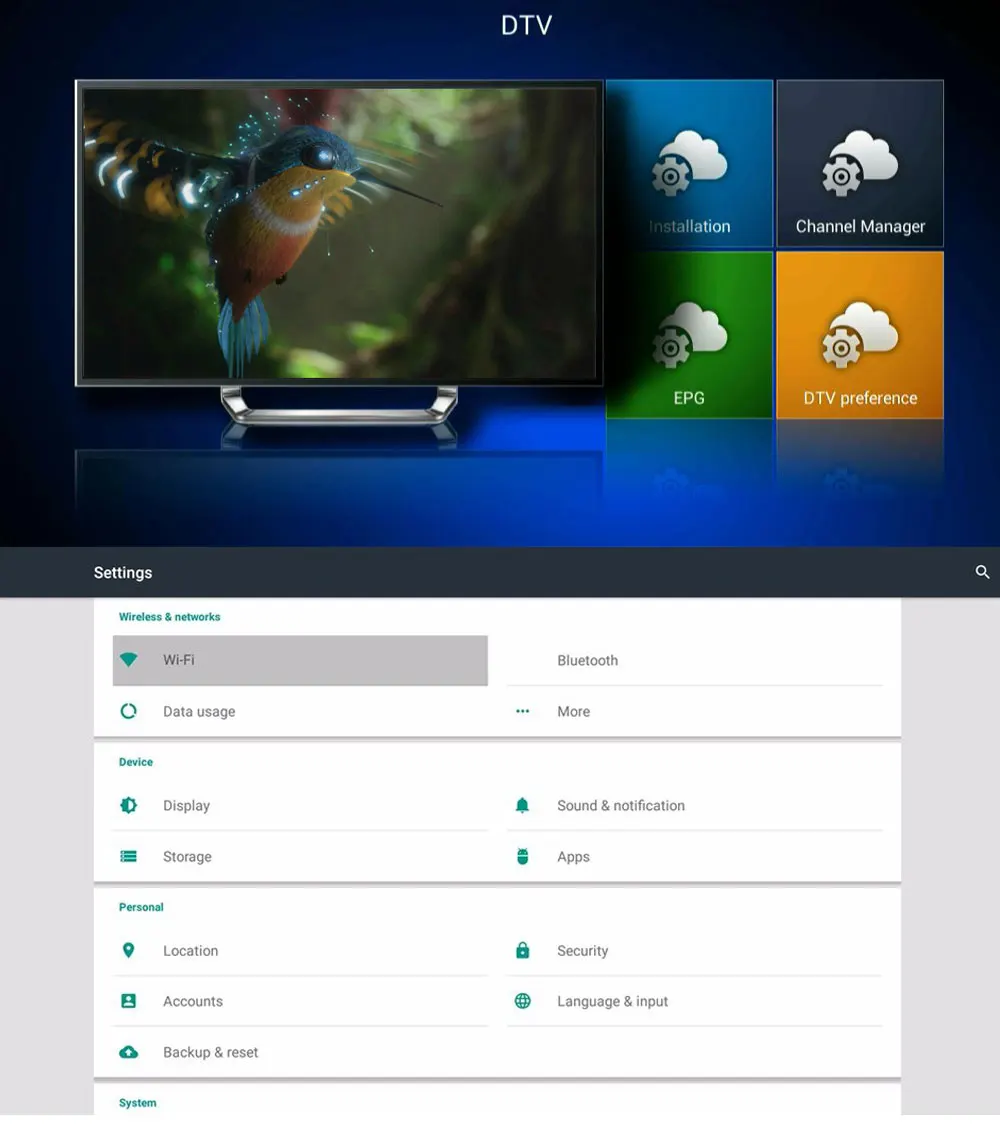Click the Installation cloud-gear icon
1000x1126 pixels.
click(x=689, y=163)
